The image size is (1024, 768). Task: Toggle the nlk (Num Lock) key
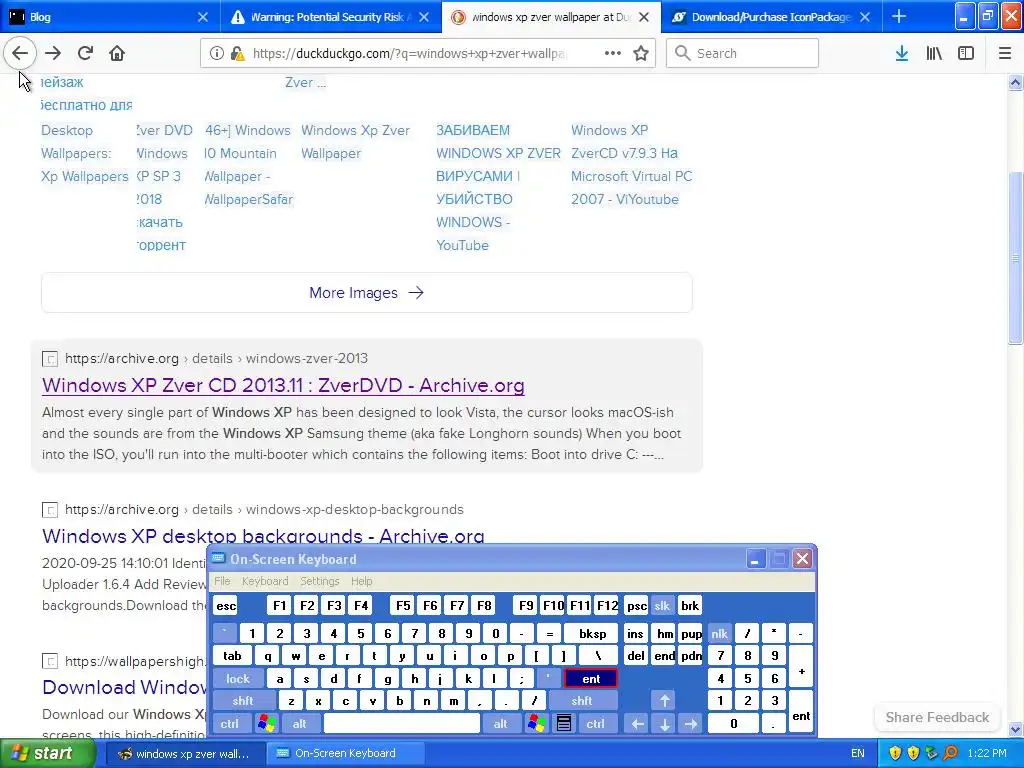click(719, 633)
